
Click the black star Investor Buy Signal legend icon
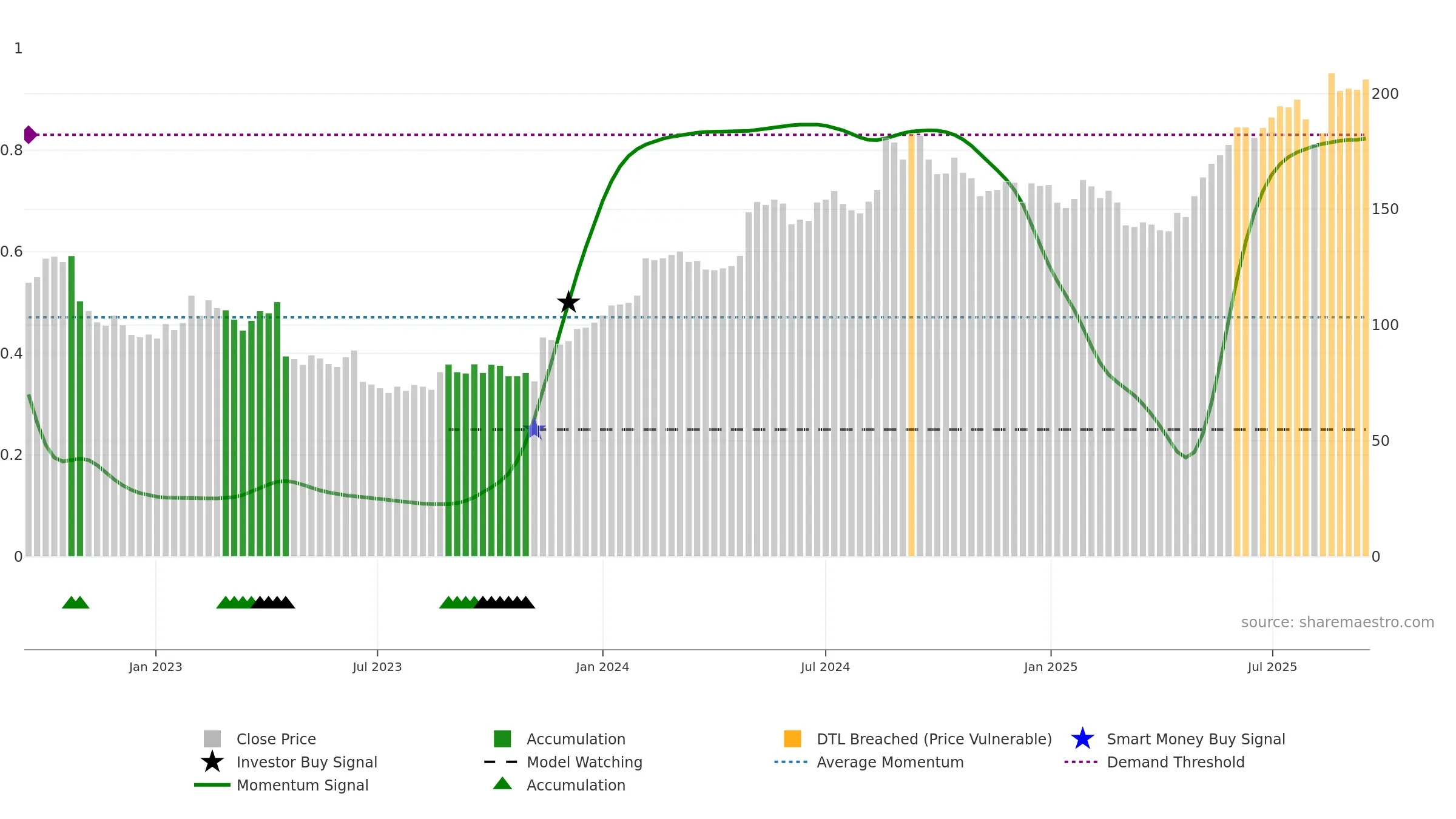(x=212, y=762)
